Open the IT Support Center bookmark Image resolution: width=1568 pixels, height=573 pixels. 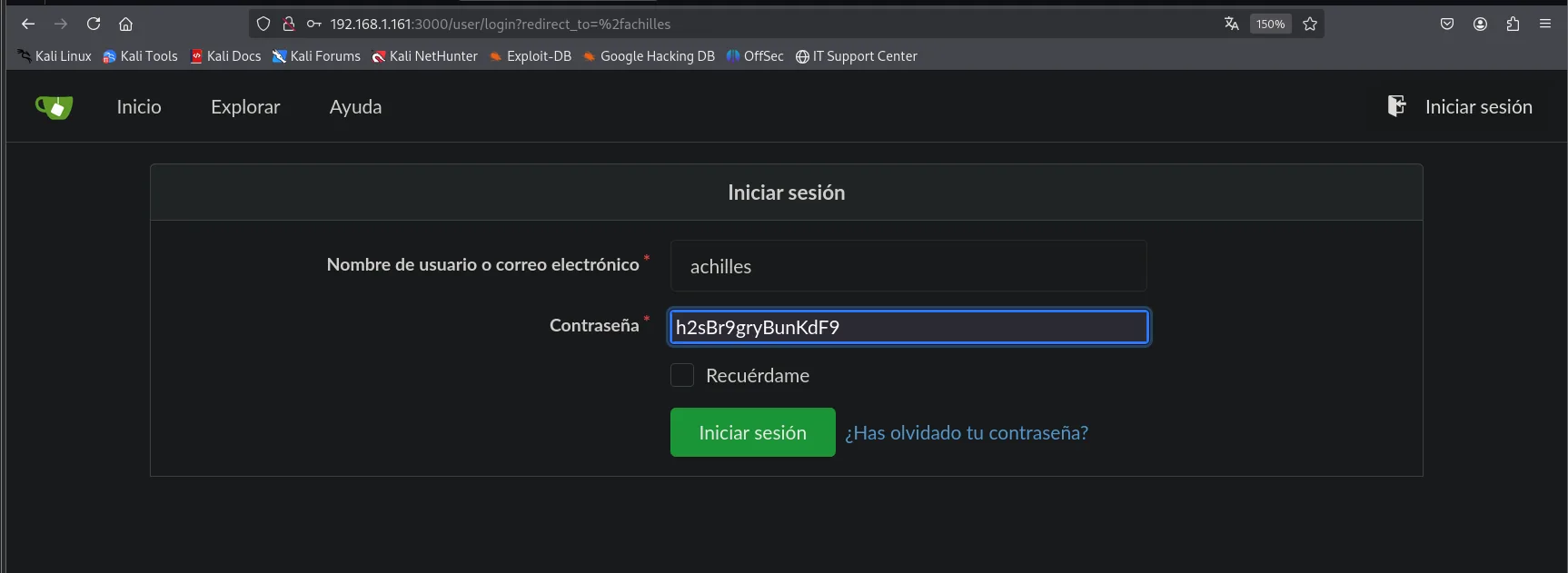click(857, 56)
